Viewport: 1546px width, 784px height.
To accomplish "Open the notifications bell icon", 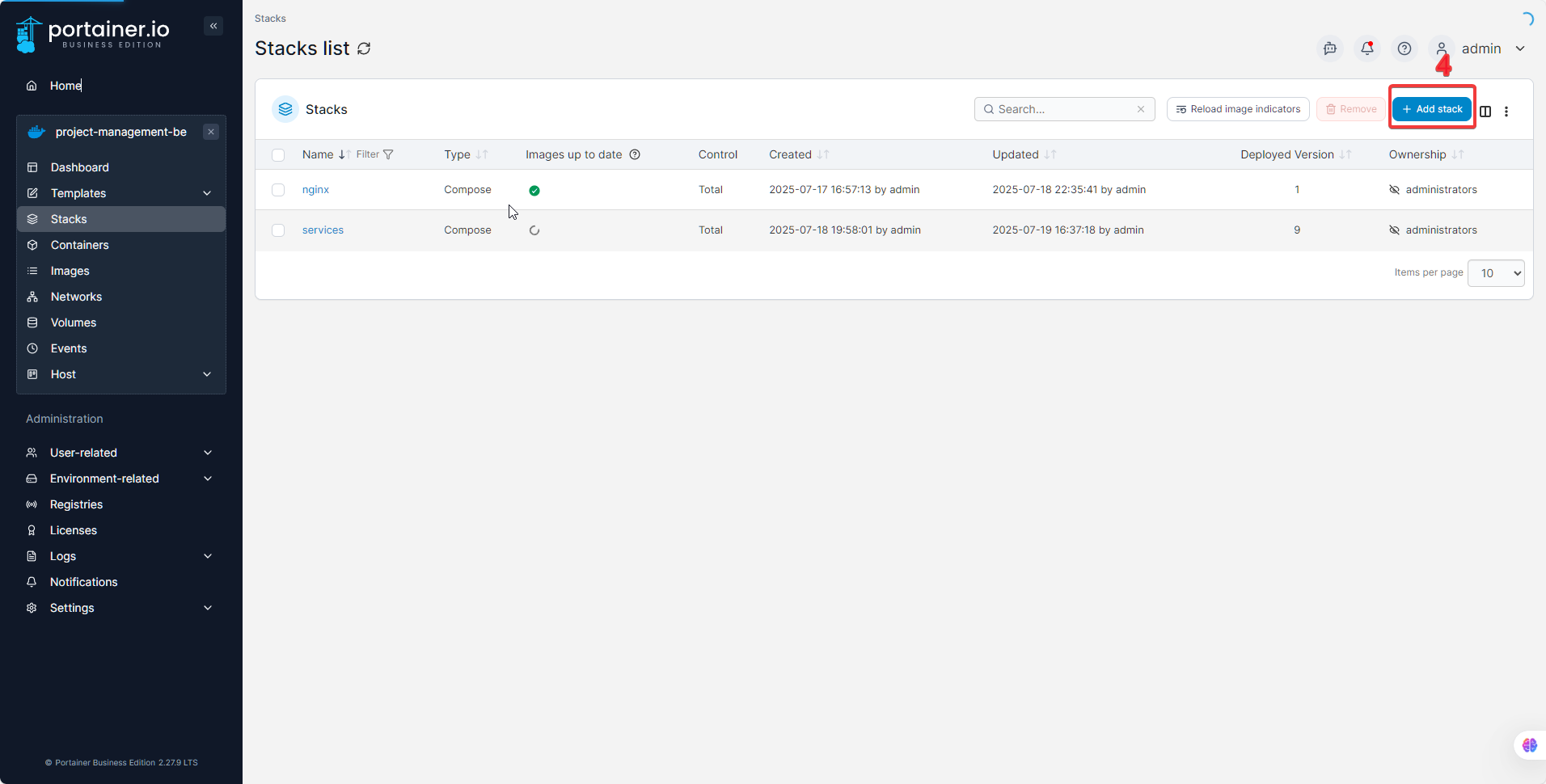I will (x=1367, y=48).
